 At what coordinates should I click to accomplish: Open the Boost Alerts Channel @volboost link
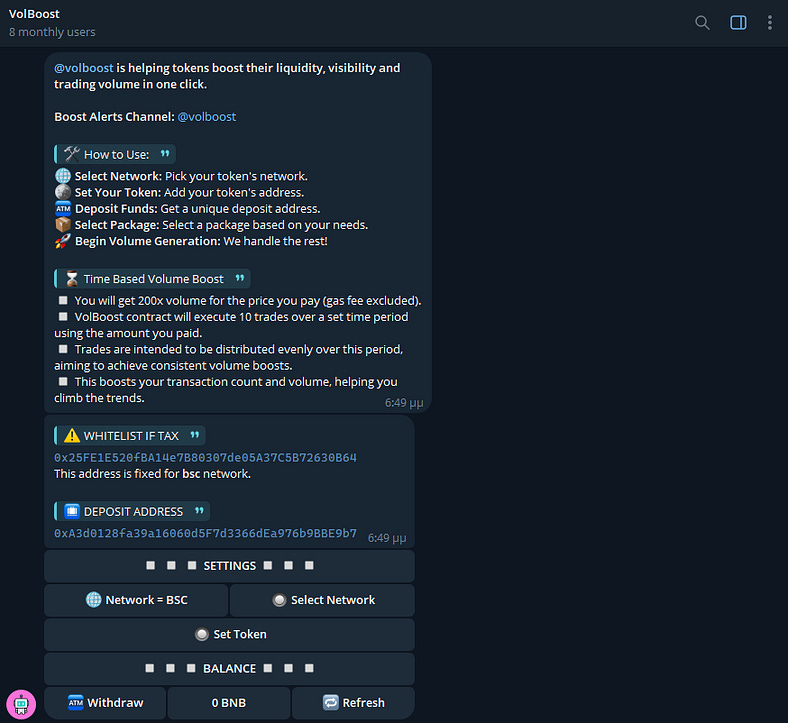tap(207, 117)
